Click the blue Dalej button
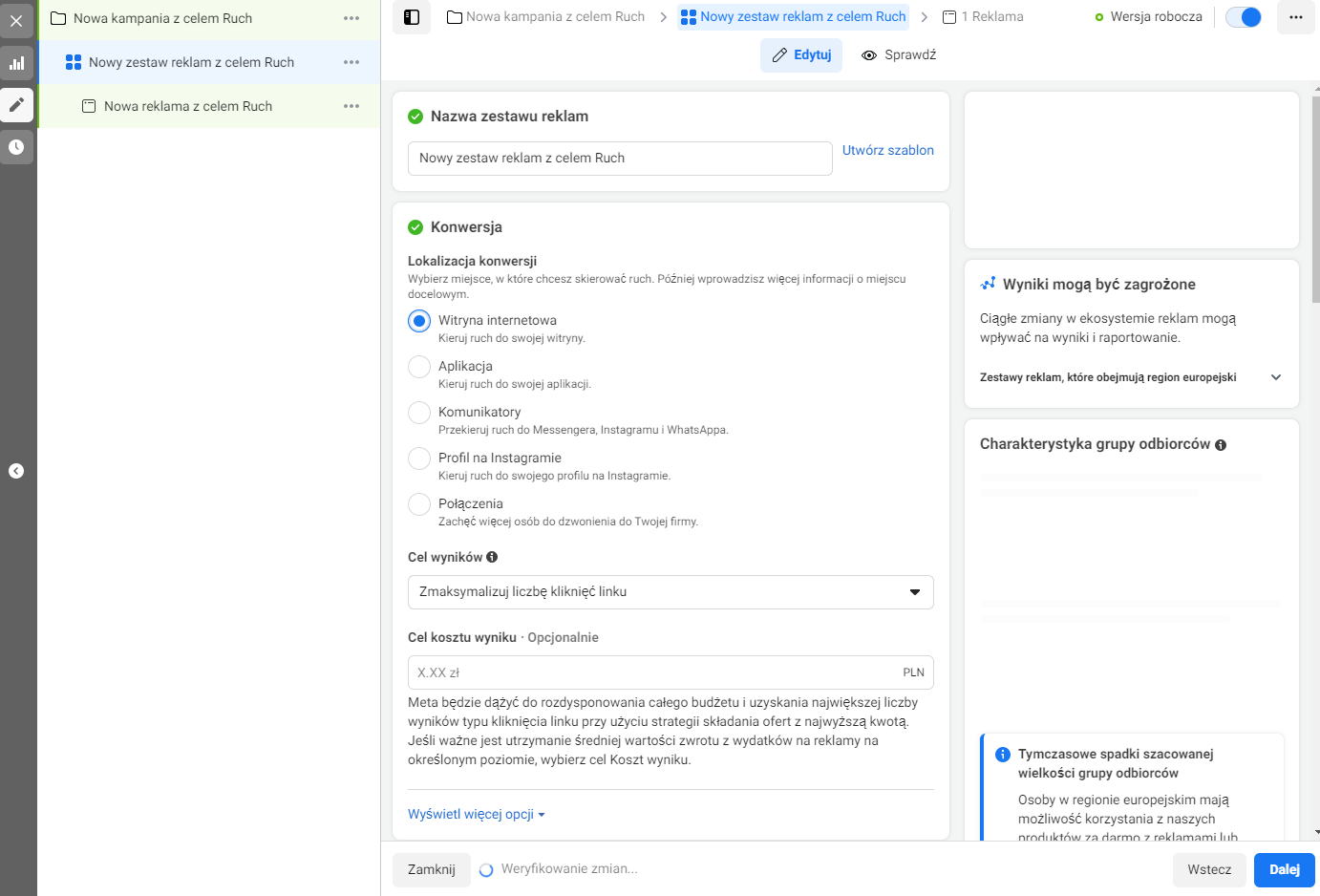The width and height of the screenshot is (1320, 896). pyautogui.click(x=1285, y=869)
